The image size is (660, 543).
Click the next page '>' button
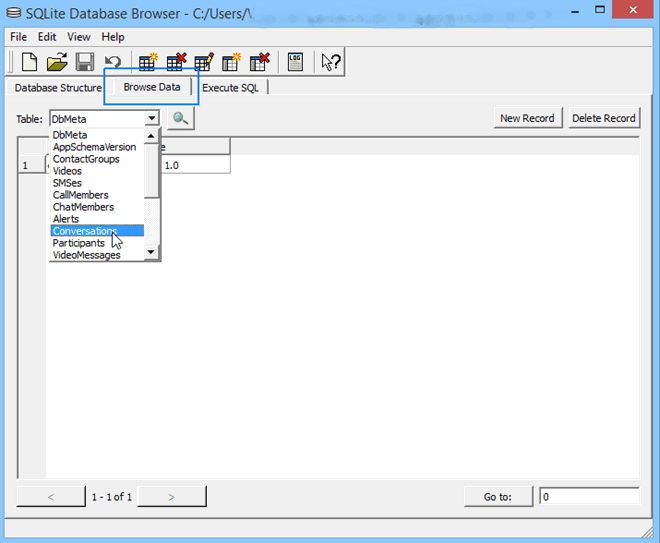point(172,497)
